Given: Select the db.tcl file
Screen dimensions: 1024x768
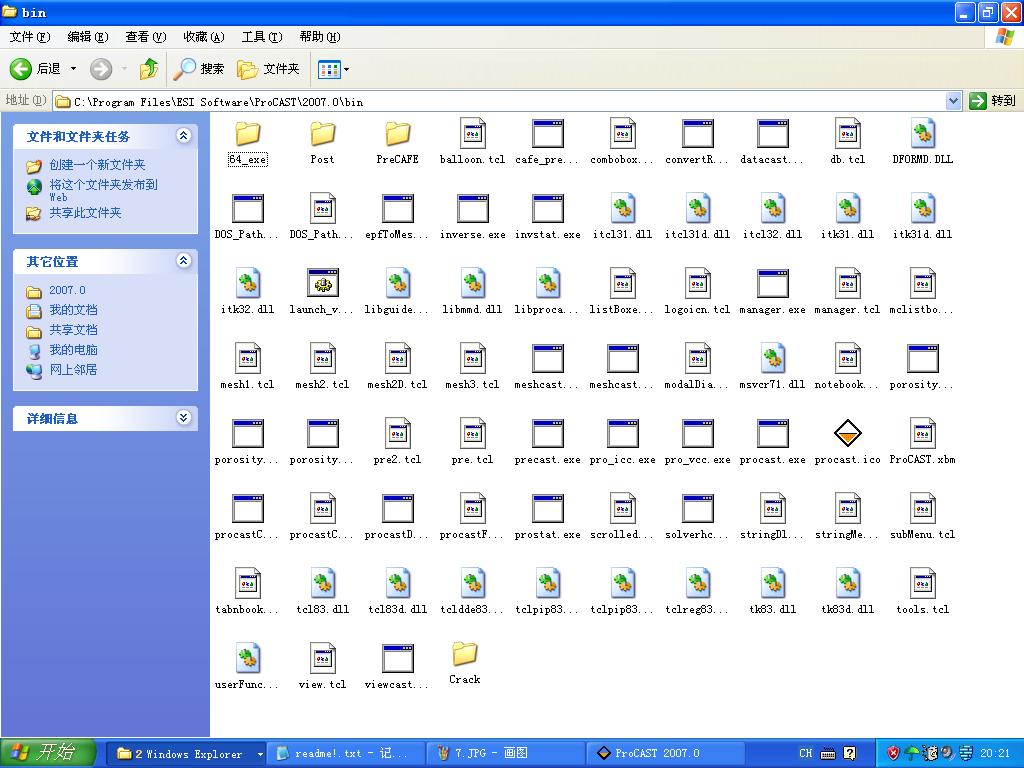Looking at the screenshot, I should pyautogui.click(x=847, y=143).
